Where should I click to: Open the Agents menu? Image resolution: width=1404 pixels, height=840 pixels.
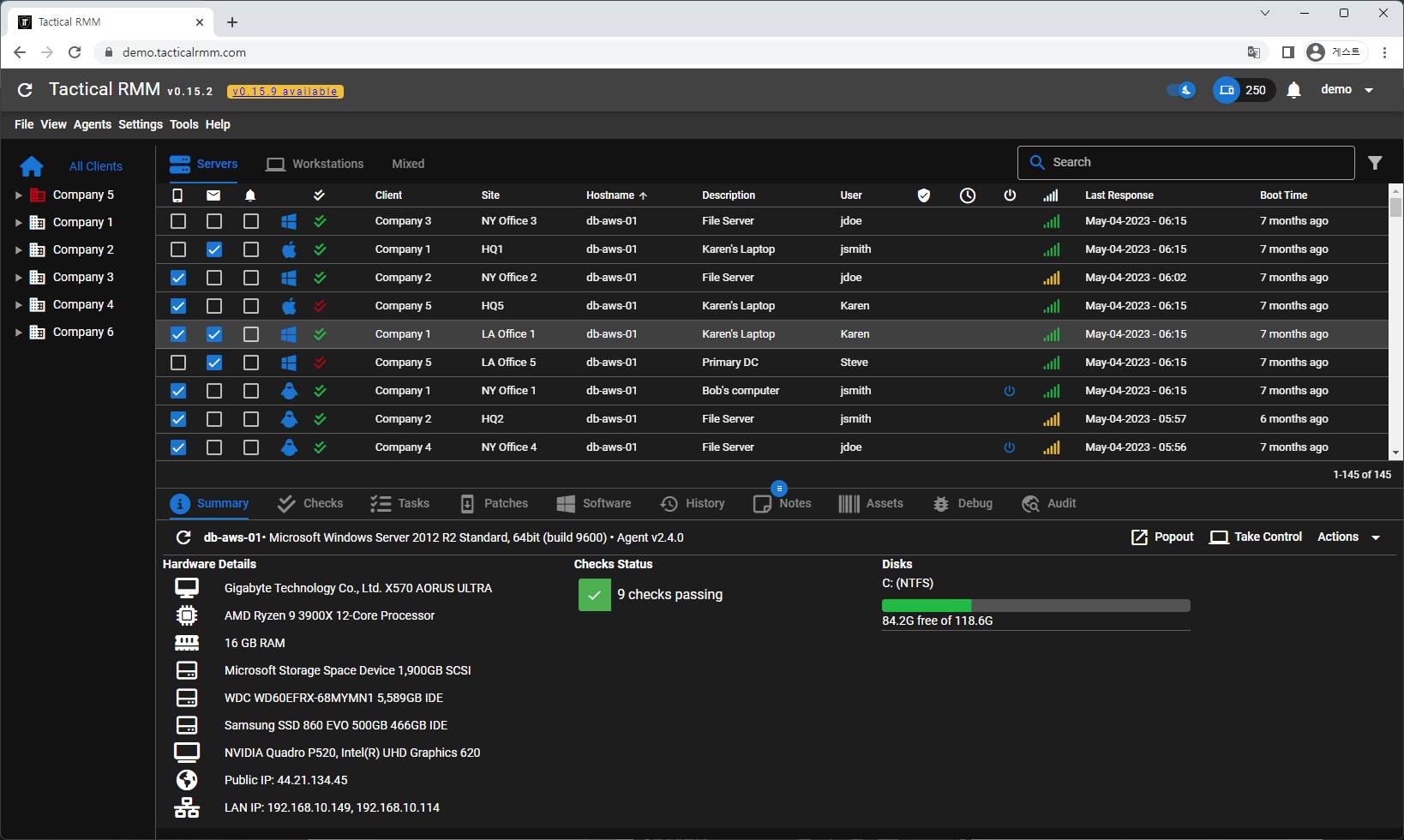(93, 124)
